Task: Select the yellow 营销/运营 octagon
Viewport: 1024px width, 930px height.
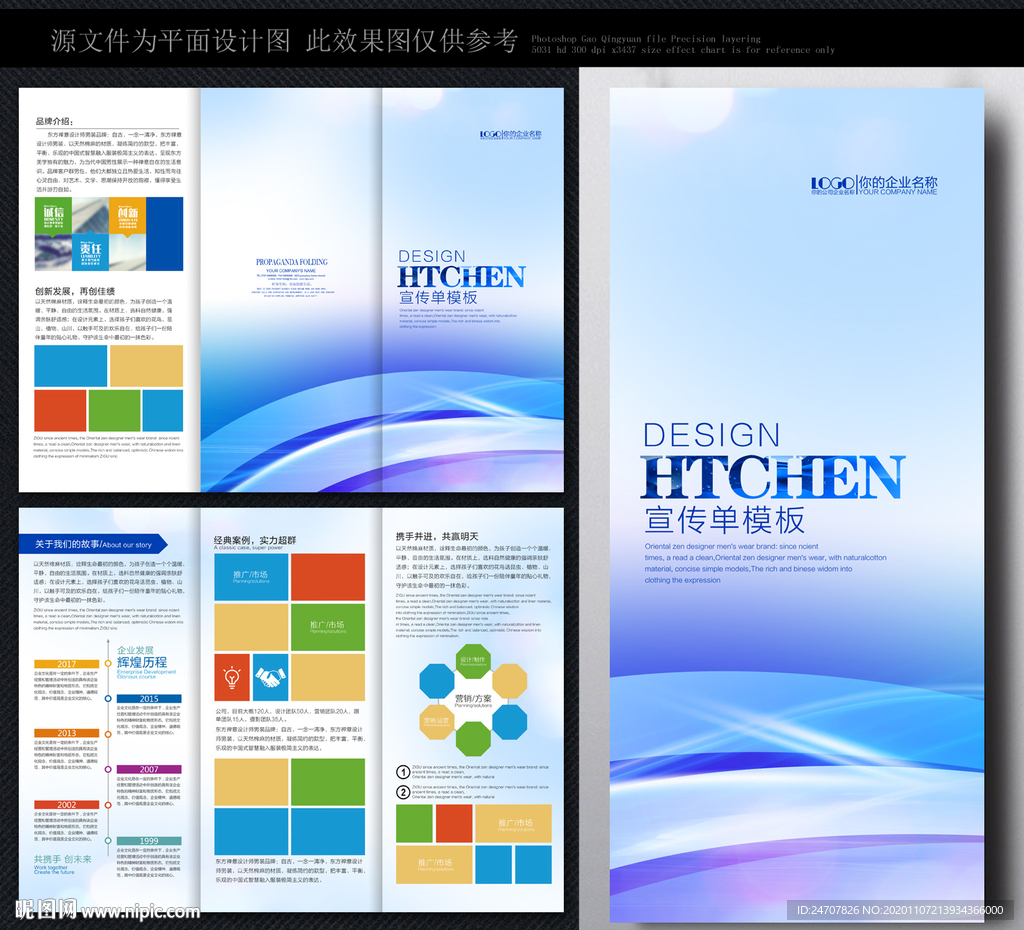Action: [x=436, y=722]
